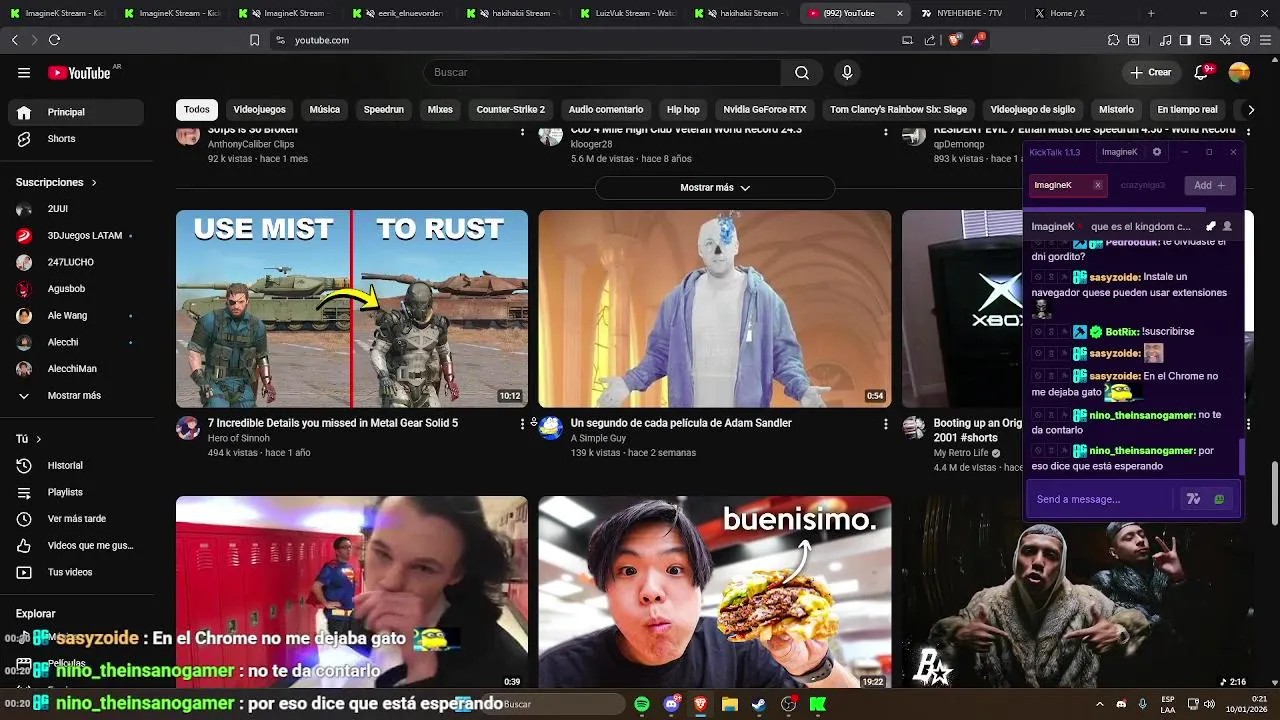Open the browser main menu

point(1266,40)
